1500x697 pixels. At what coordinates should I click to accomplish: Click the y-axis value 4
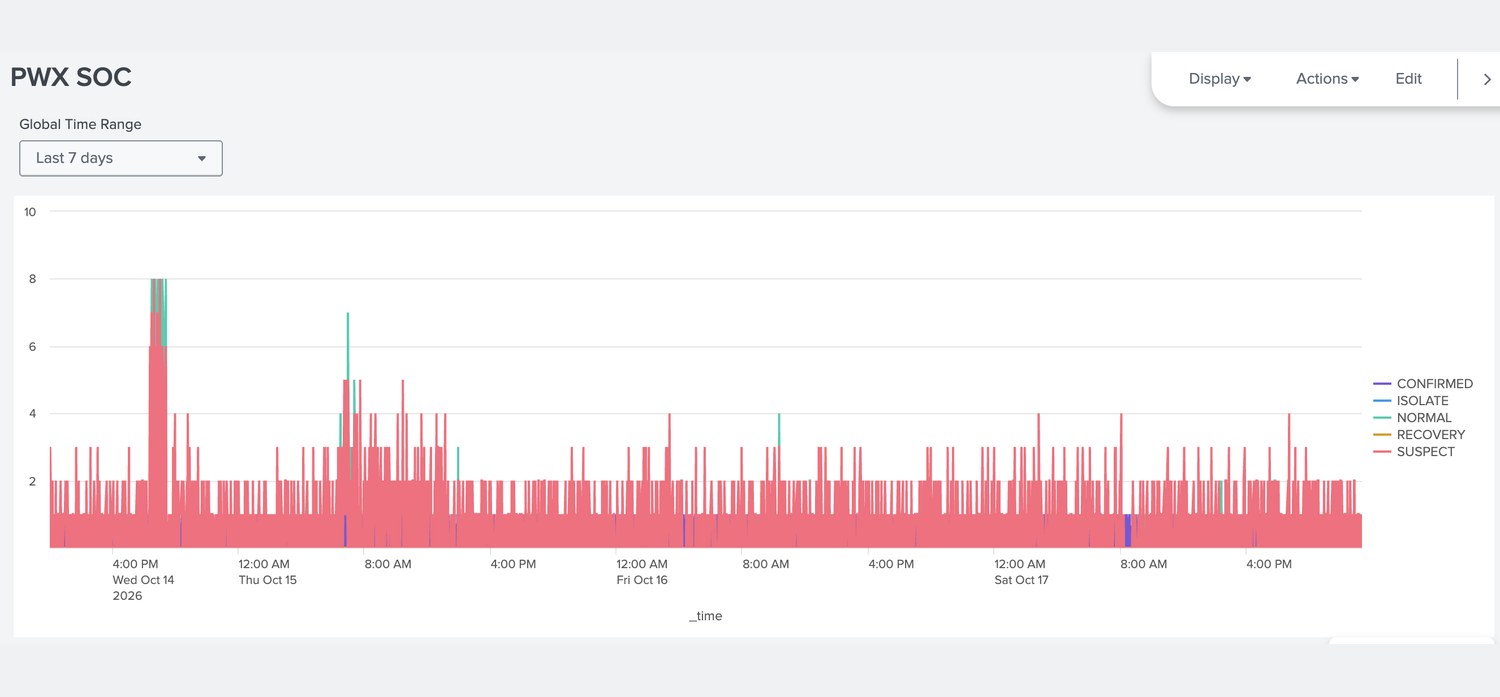(32, 414)
